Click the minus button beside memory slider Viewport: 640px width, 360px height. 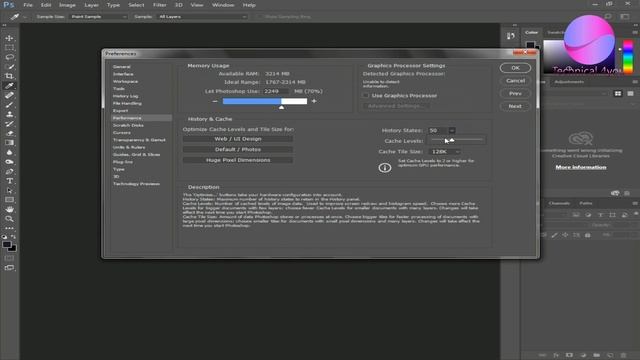coord(215,101)
